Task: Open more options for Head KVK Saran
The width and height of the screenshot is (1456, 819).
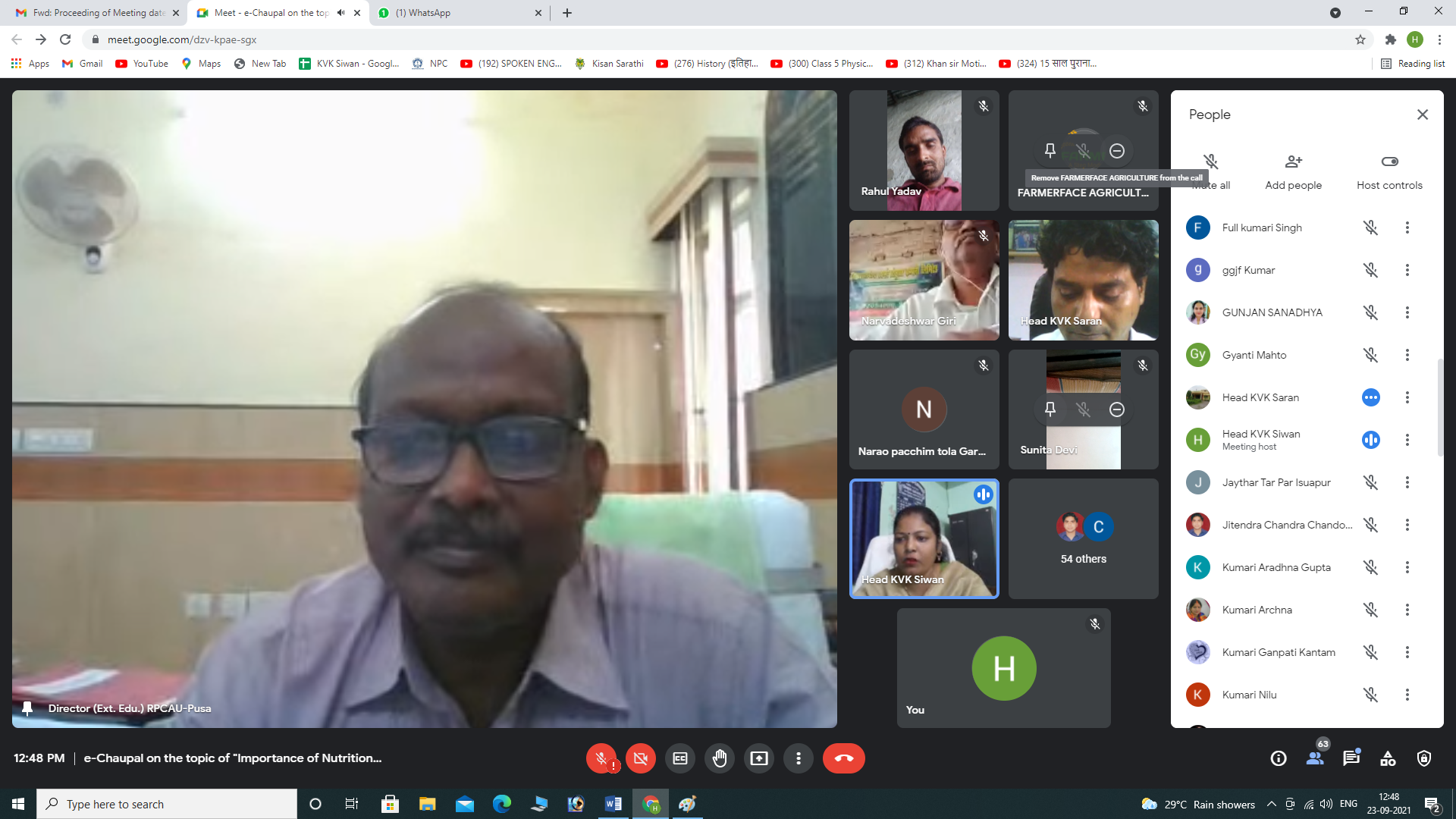Action: click(x=1407, y=397)
